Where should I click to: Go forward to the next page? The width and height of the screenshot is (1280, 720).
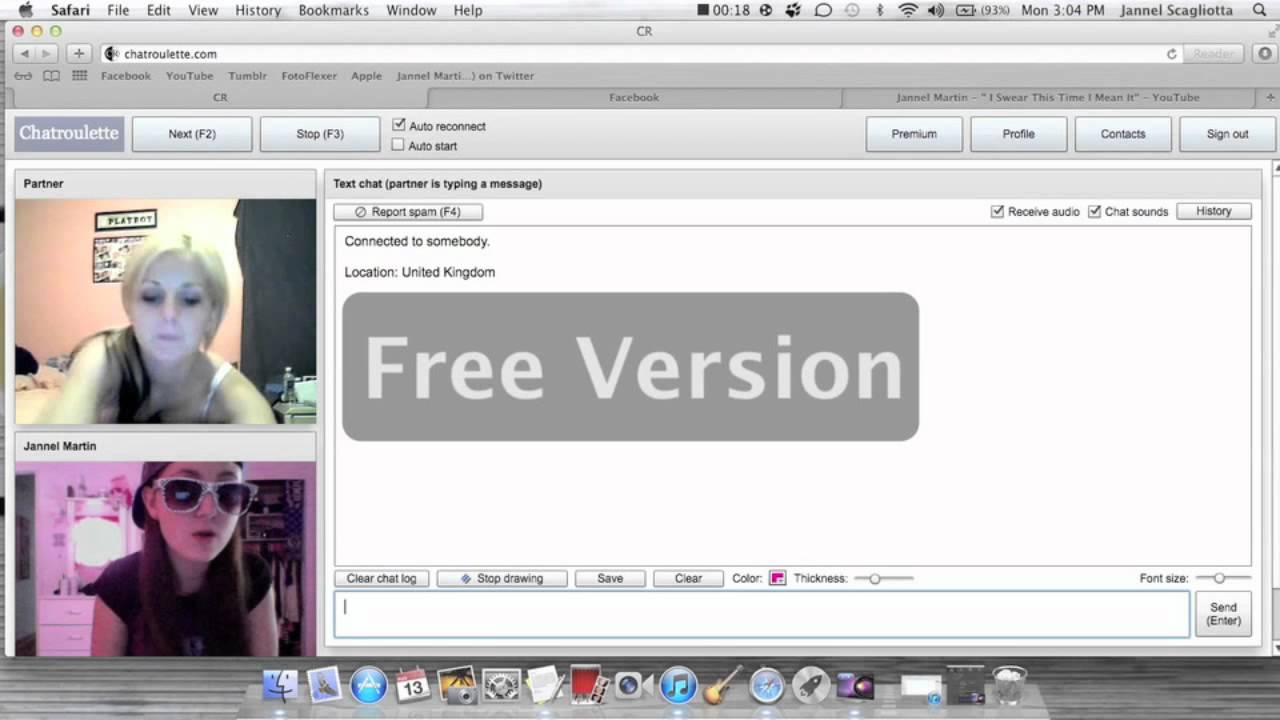click(x=47, y=54)
